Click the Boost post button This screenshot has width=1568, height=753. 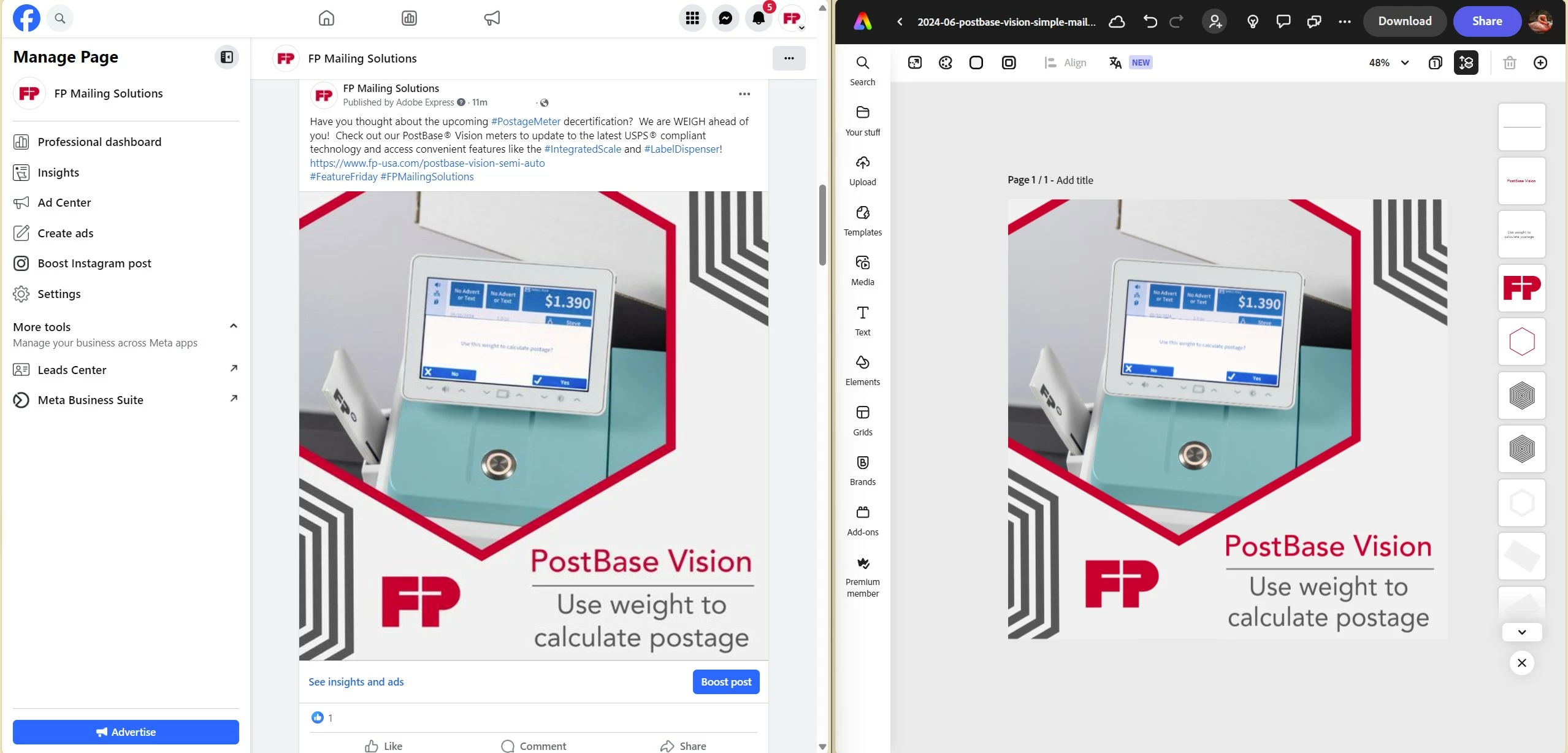pos(725,682)
